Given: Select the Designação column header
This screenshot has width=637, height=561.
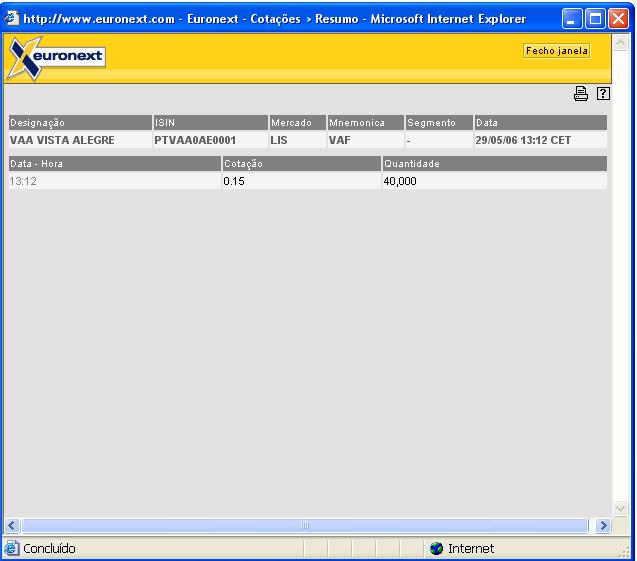Looking at the screenshot, I should tap(79, 123).
